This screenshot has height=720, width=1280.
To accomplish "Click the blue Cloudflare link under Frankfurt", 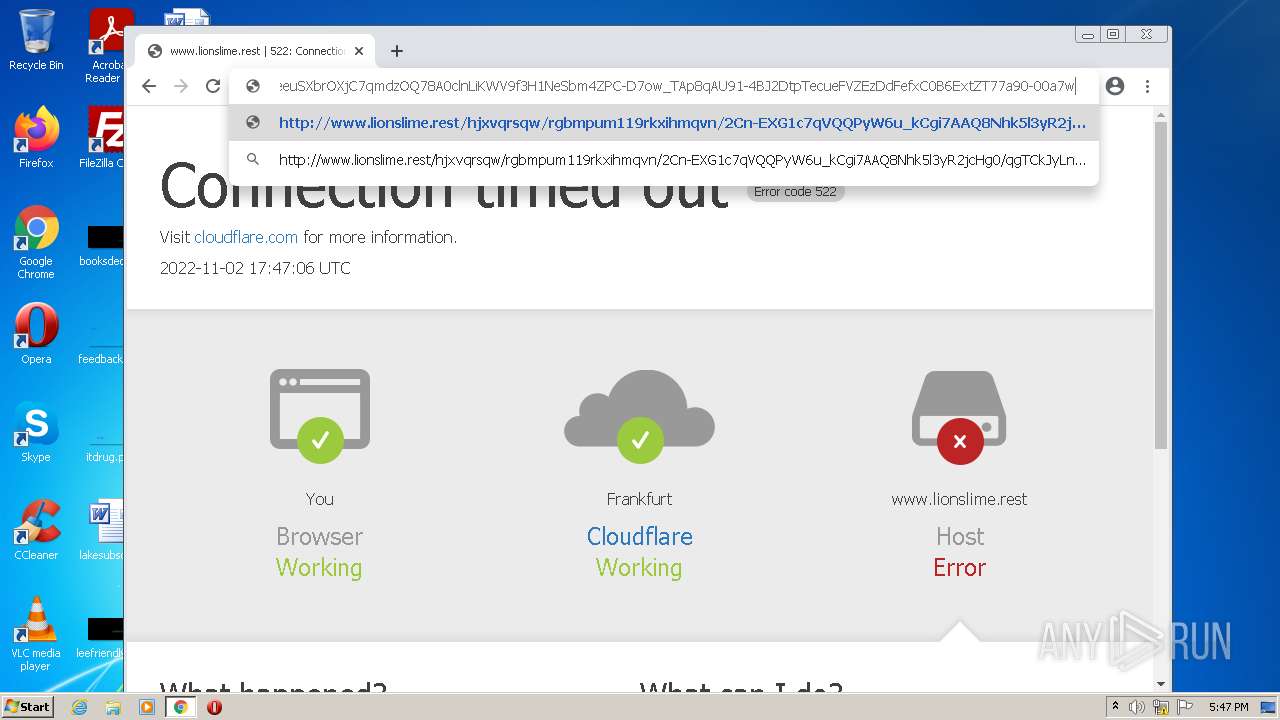I will pyautogui.click(x=640, y=536).
